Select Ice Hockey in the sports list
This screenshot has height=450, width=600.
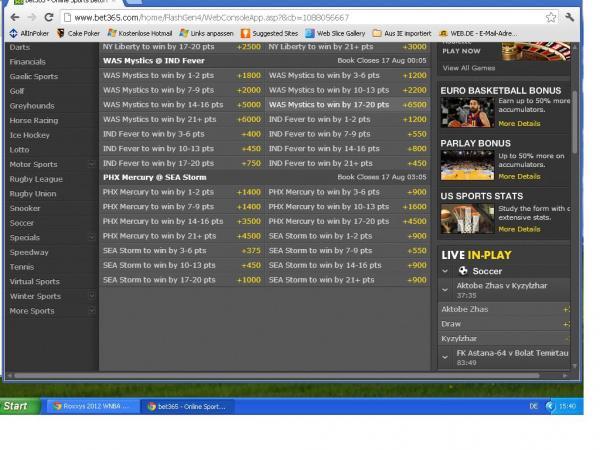point(29,135)
